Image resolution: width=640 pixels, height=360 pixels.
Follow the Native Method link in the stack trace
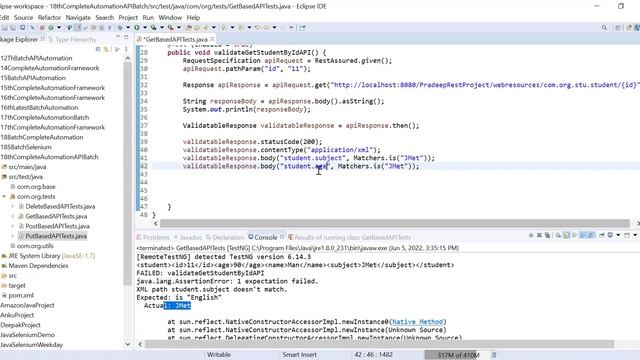pos(418,322)
